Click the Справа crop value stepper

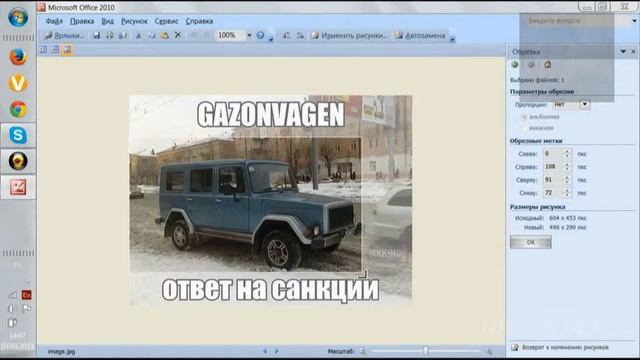[567, 167]
